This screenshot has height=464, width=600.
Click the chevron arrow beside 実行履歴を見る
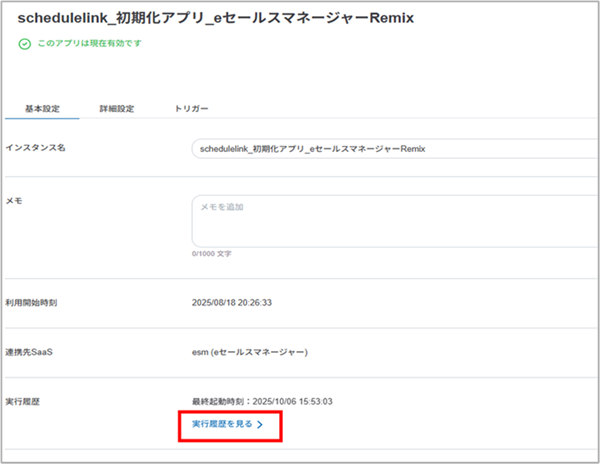pos(260,425)
